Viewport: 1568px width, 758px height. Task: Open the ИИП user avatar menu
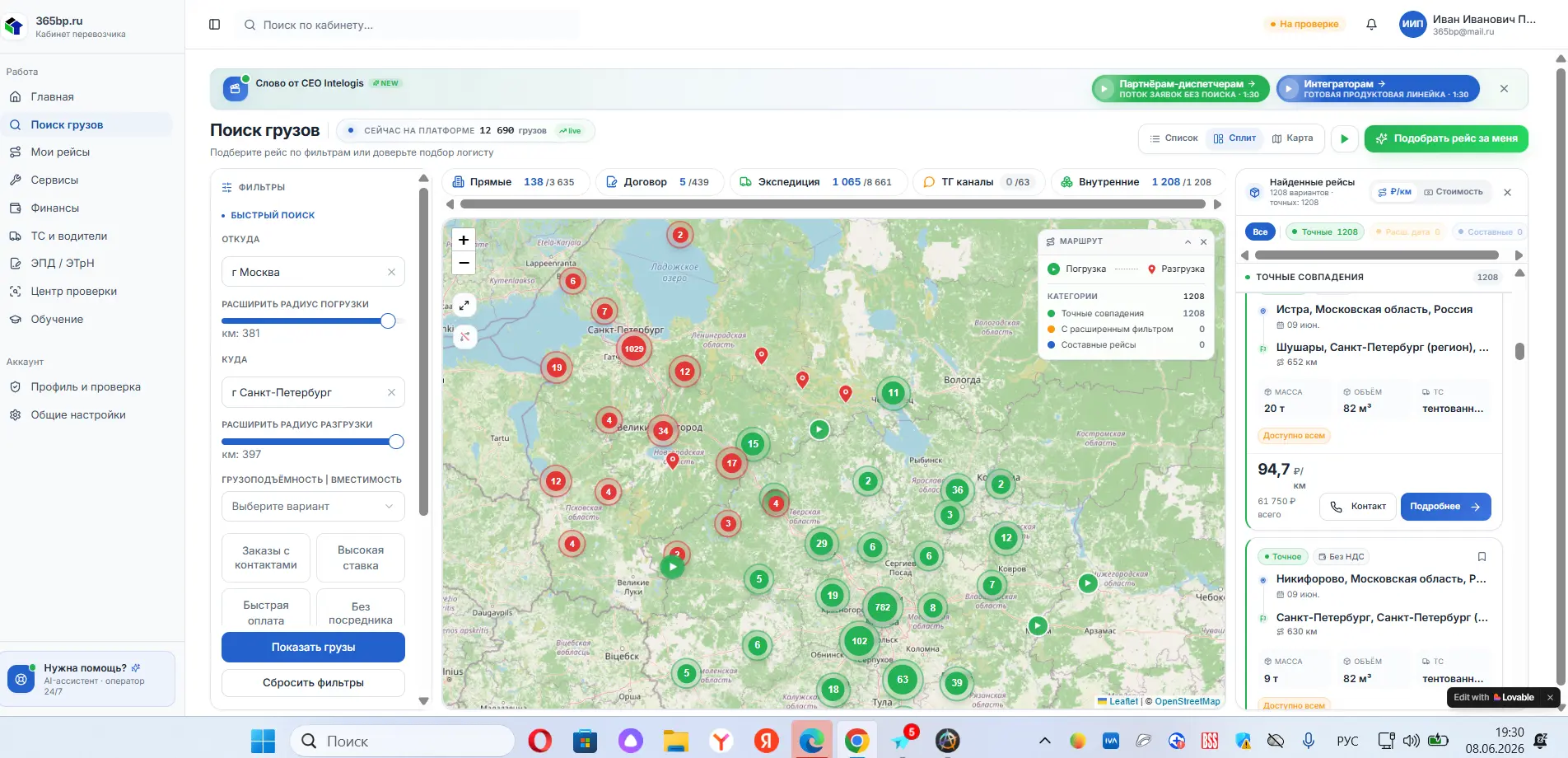click(1412, 25)
